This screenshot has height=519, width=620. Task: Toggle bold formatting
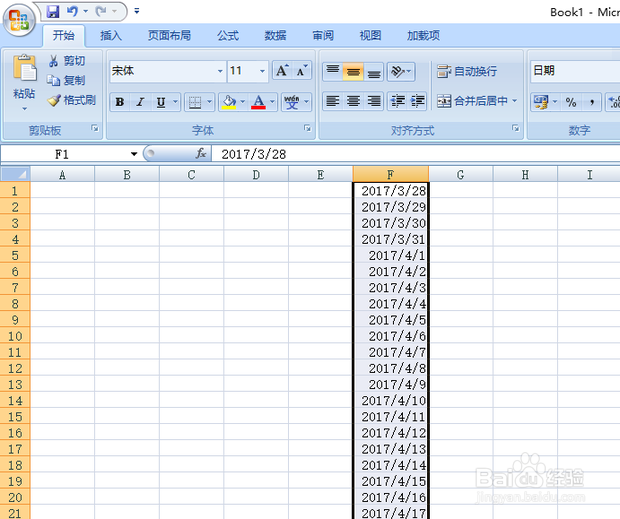pyautogui.click(x=120, y=102)
